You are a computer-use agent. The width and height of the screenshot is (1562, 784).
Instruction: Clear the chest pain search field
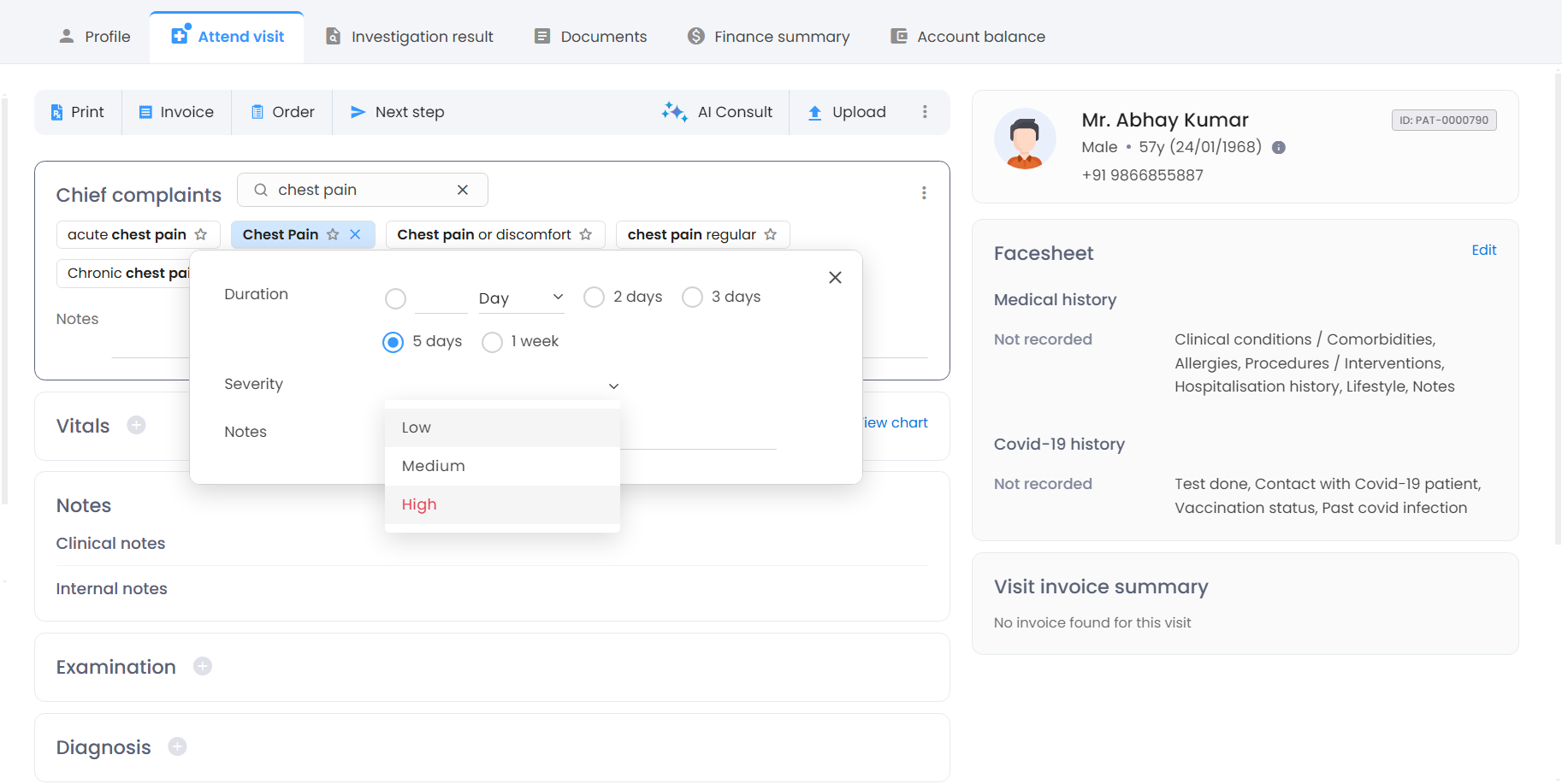click(x=463, y=190)
